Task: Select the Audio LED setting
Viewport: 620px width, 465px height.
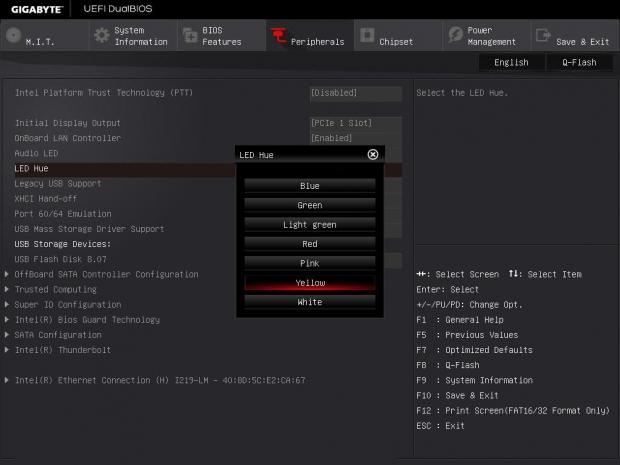Action: pos(36,153)
